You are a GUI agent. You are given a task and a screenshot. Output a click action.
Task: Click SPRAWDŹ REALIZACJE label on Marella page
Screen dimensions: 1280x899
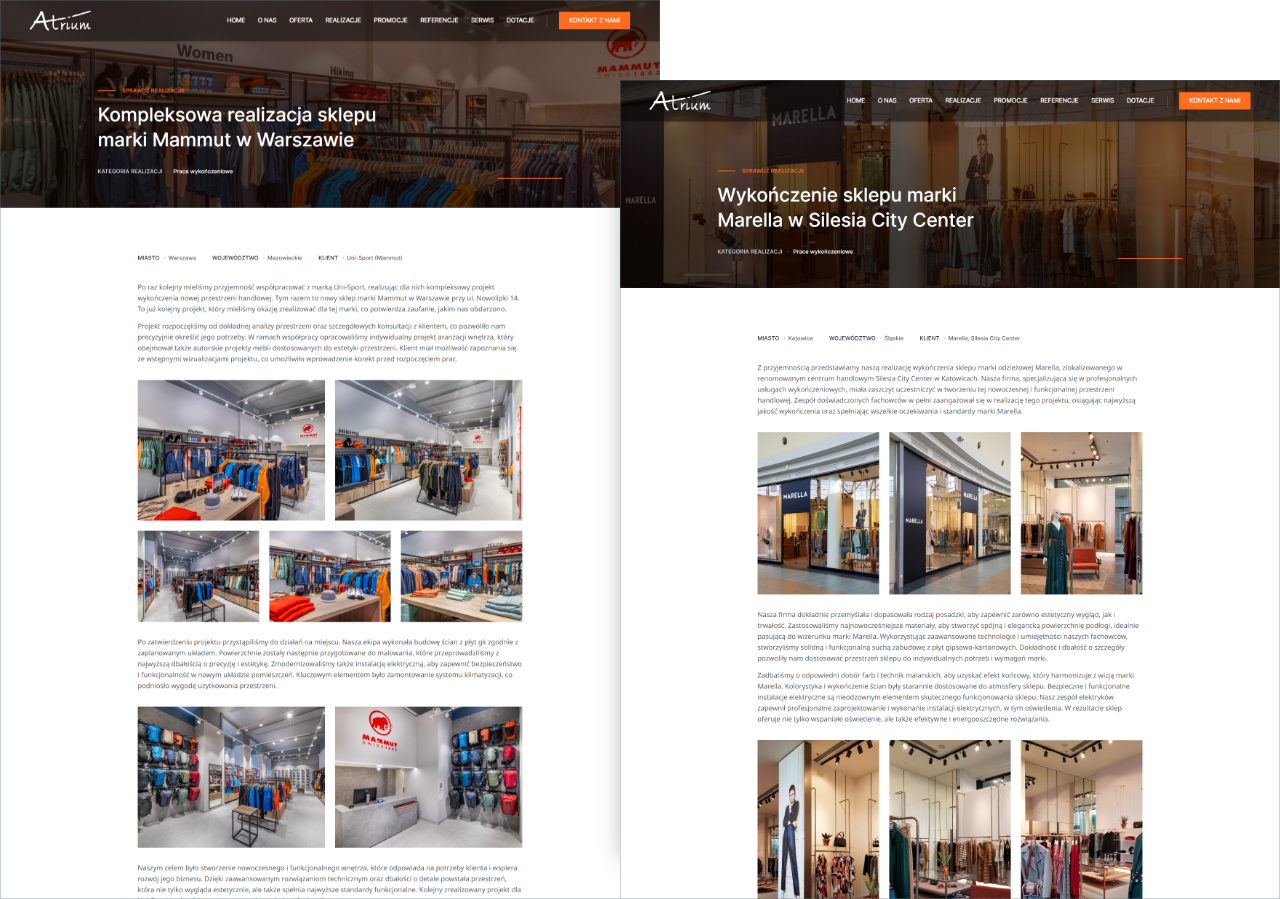tap(773, 171)
